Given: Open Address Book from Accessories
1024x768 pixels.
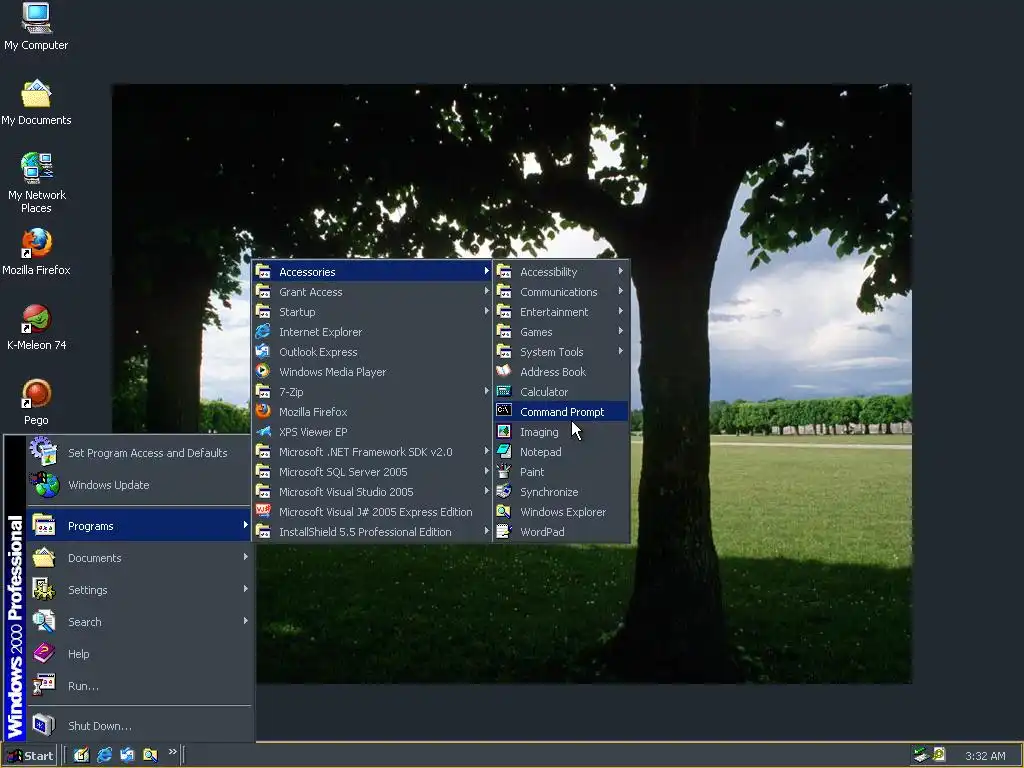Looking at the screenshot, I should [562, 372].
